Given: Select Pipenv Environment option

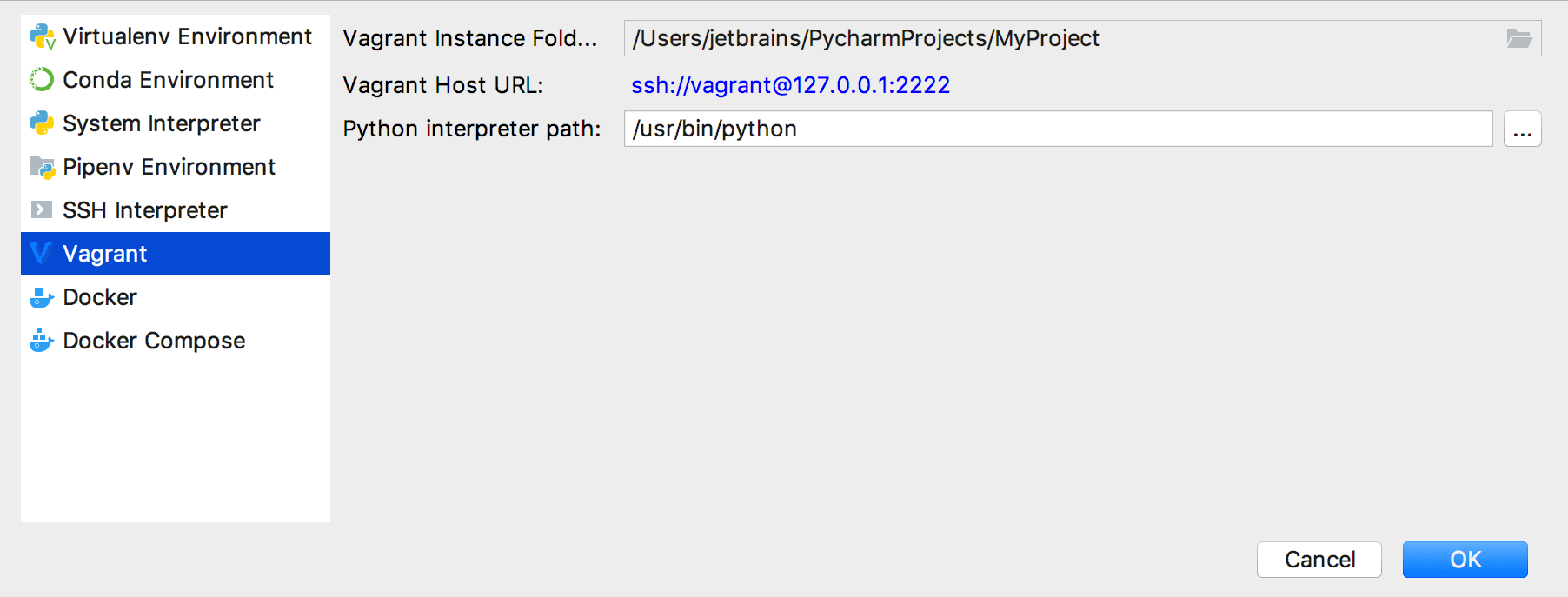Looking at the screenshot, I should point(169,167).
